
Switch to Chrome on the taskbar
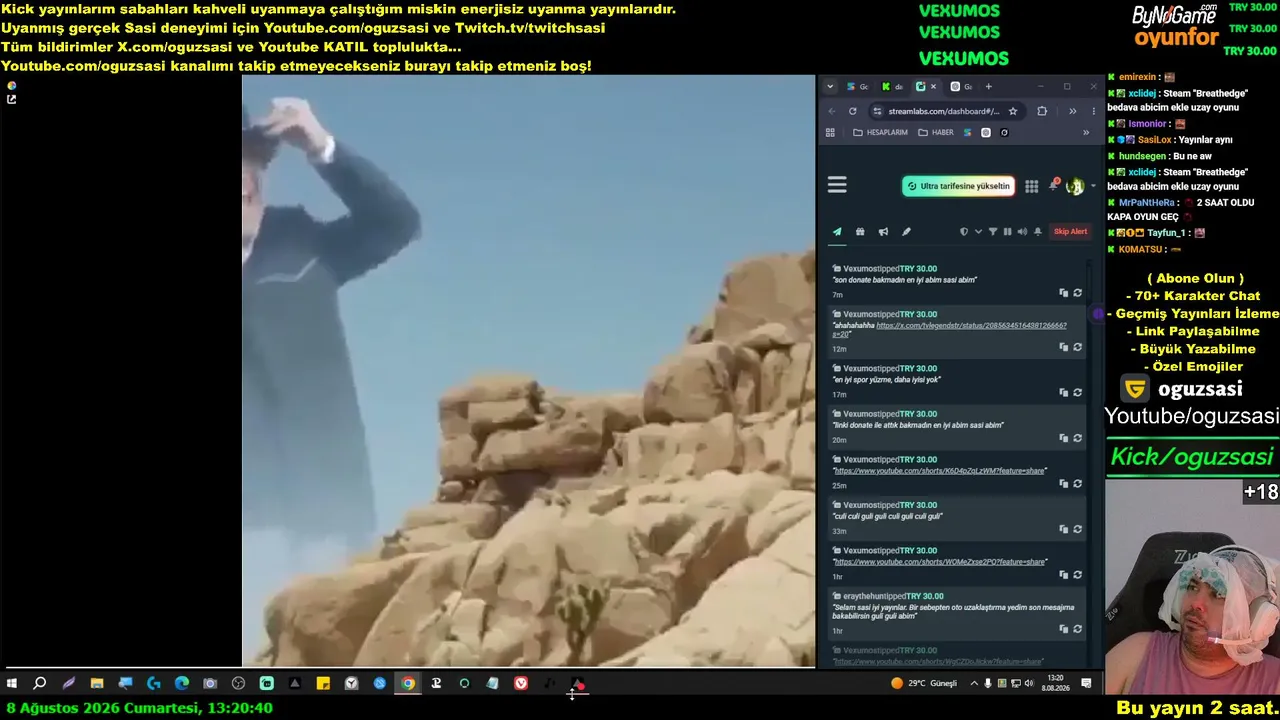(408, 684)
